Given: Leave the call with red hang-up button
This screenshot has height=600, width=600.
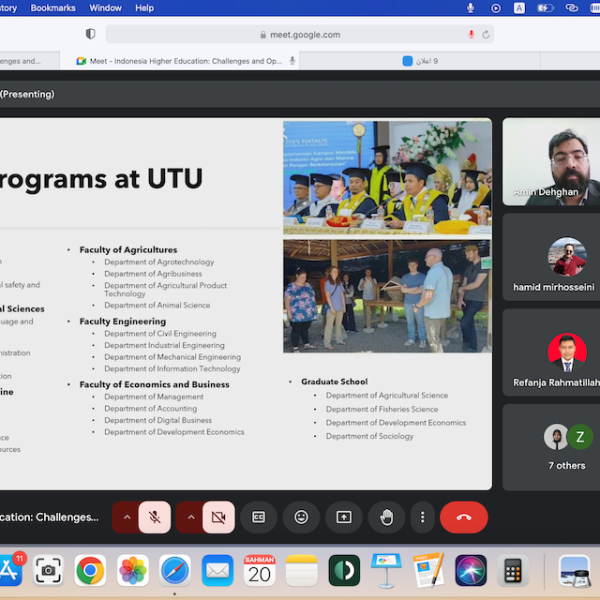Looking at the screenshot, I should point(463,517).
